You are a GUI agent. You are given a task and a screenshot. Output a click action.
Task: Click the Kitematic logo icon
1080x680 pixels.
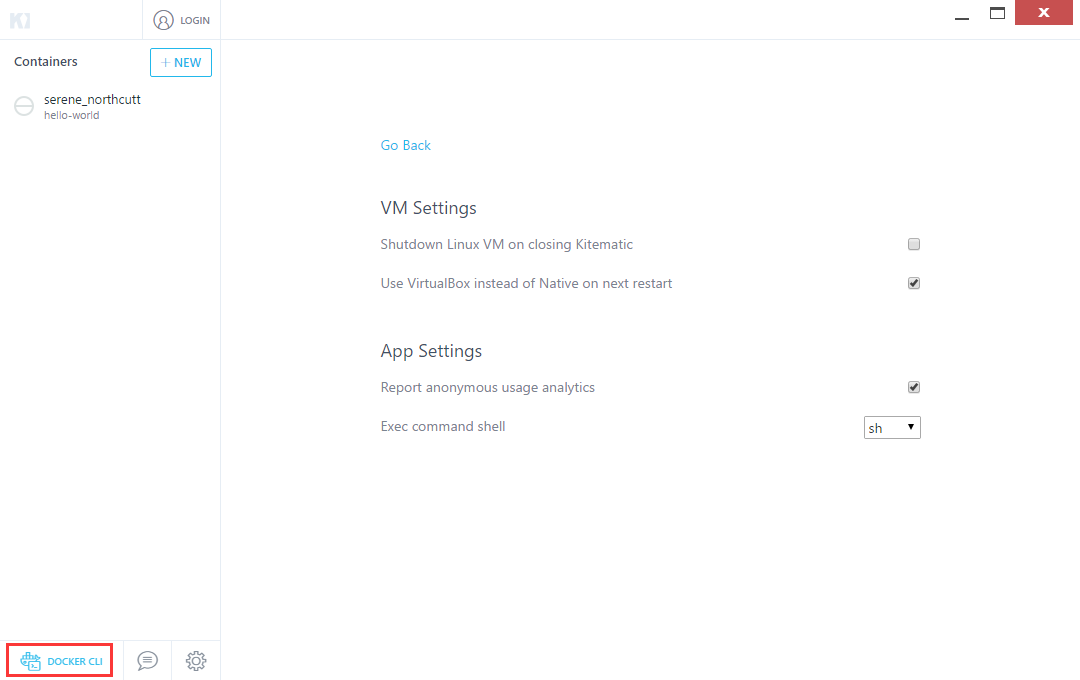(20, 20)
